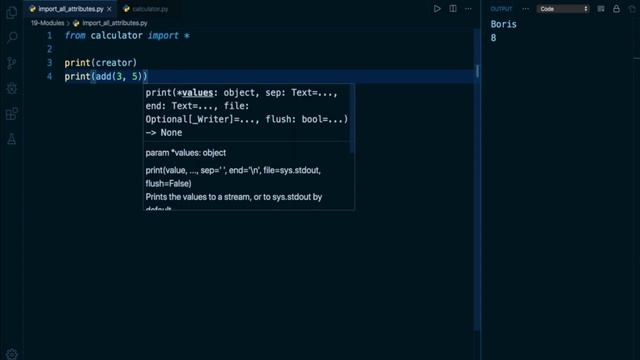Viewport: 640px width, 360px height.
Task: Click 'param *values: object' in the hint popup
Action: click(186, 153)
